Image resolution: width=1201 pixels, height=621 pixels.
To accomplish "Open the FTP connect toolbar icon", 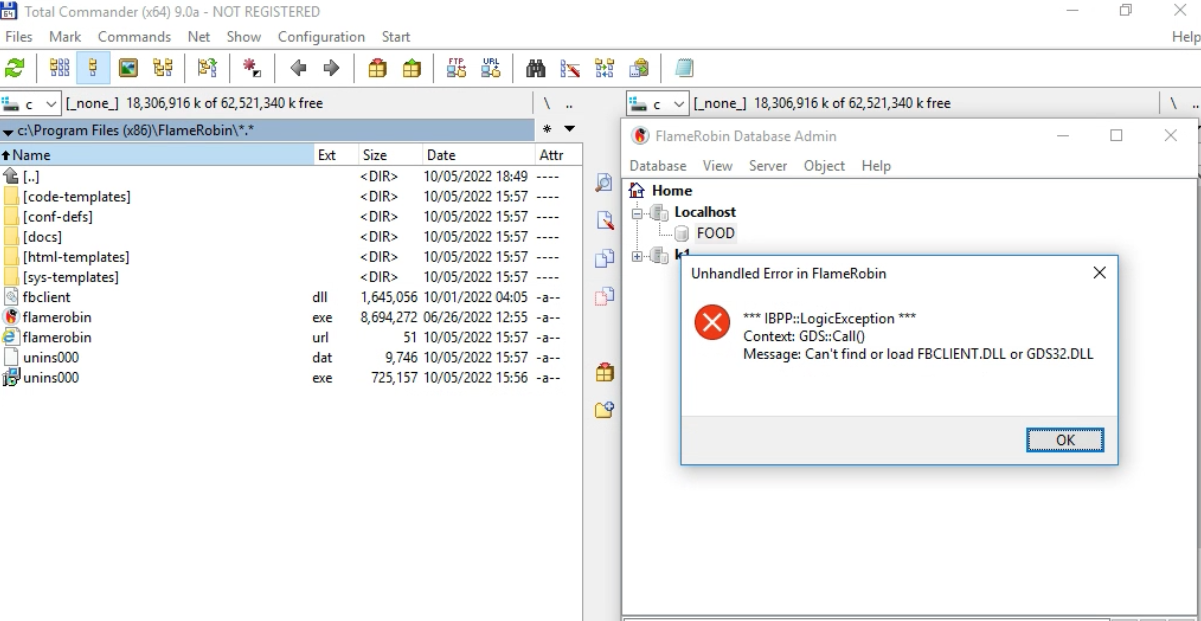I will click(458, 68).
